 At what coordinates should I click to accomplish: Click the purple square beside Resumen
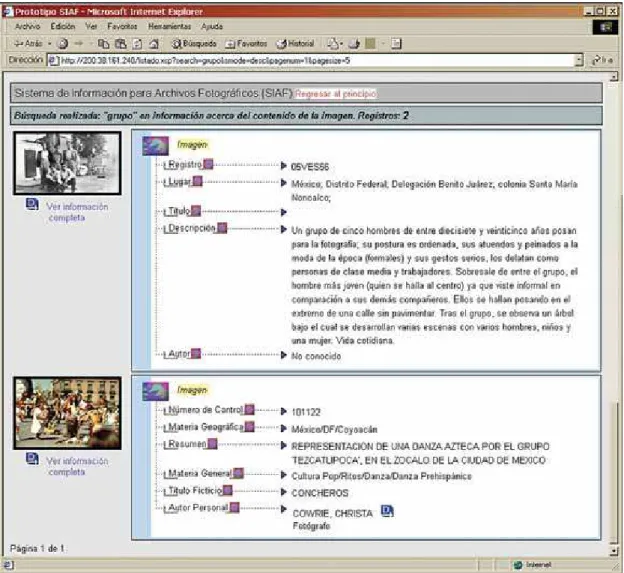(213, 444)
